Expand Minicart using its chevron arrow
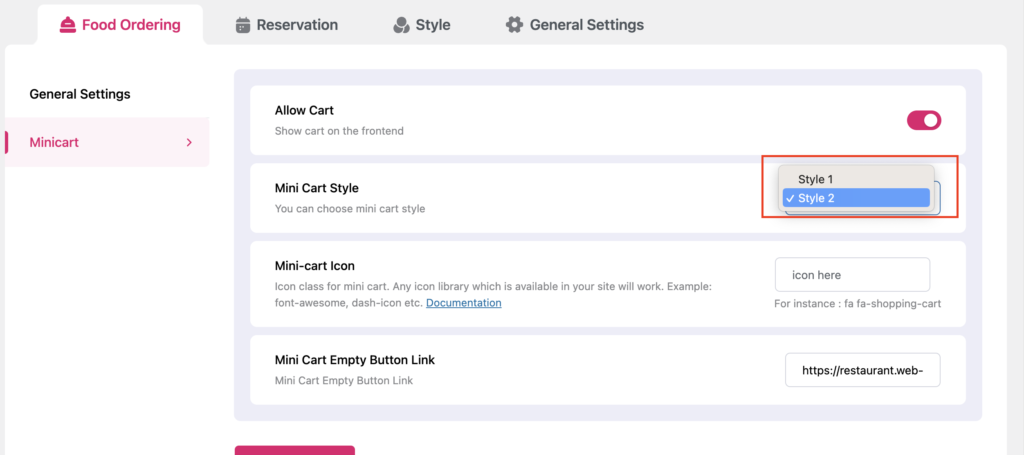Viewport: 1024px width, 455px height. (189, 143)
